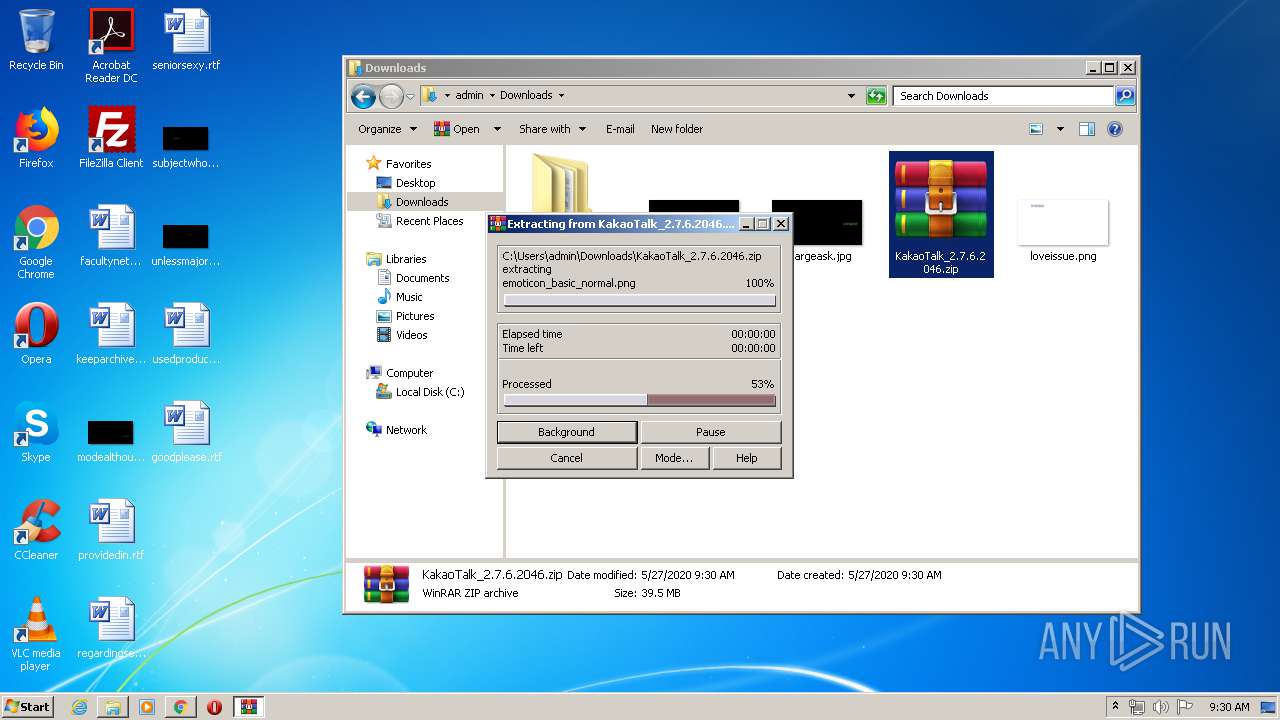This screenshot has width=1280, height=720.
Task: Cancel the WinRAR extraction
Action: (x=567, y=458)
